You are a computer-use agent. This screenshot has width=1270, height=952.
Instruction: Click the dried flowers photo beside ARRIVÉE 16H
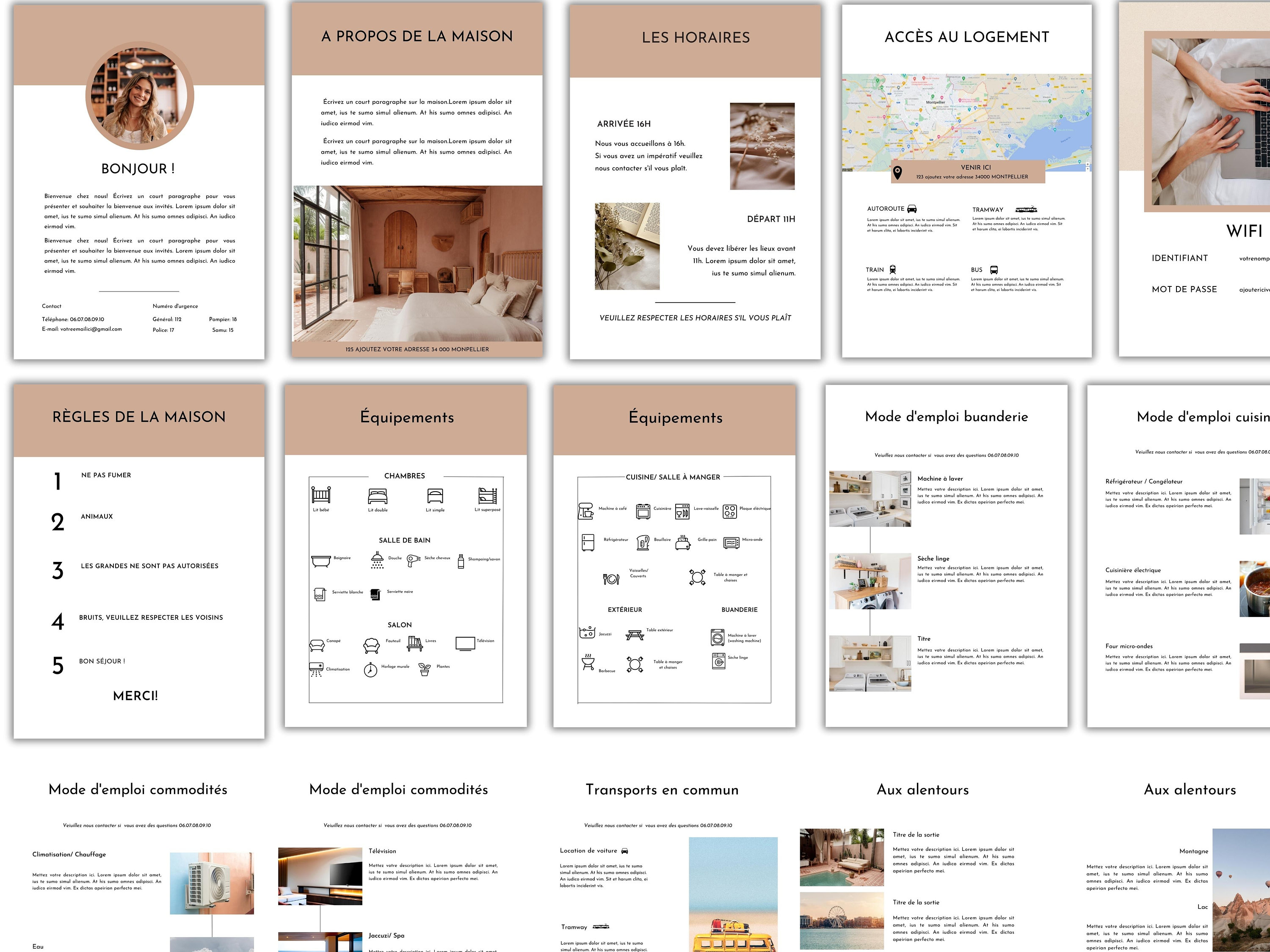762,146
